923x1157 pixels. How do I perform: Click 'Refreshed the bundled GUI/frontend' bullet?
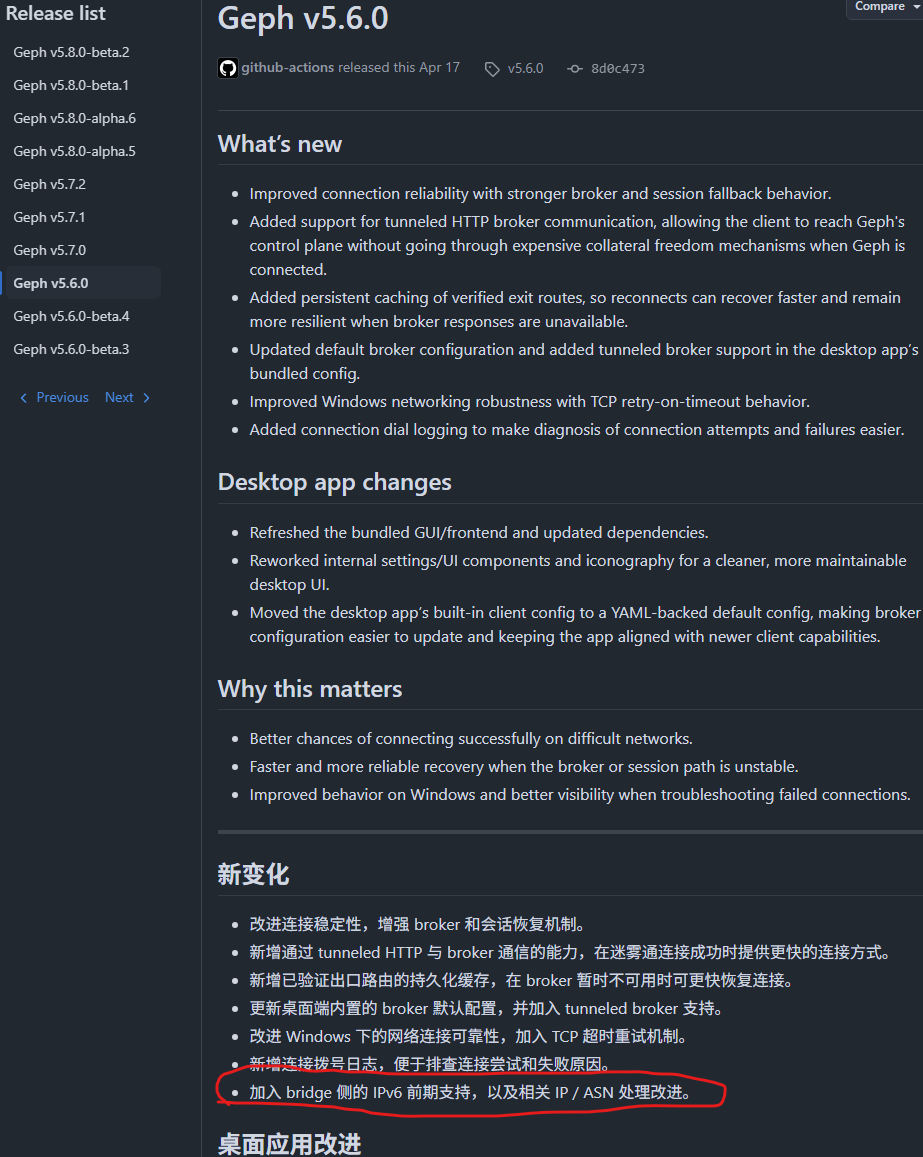(x=478, y=533)
